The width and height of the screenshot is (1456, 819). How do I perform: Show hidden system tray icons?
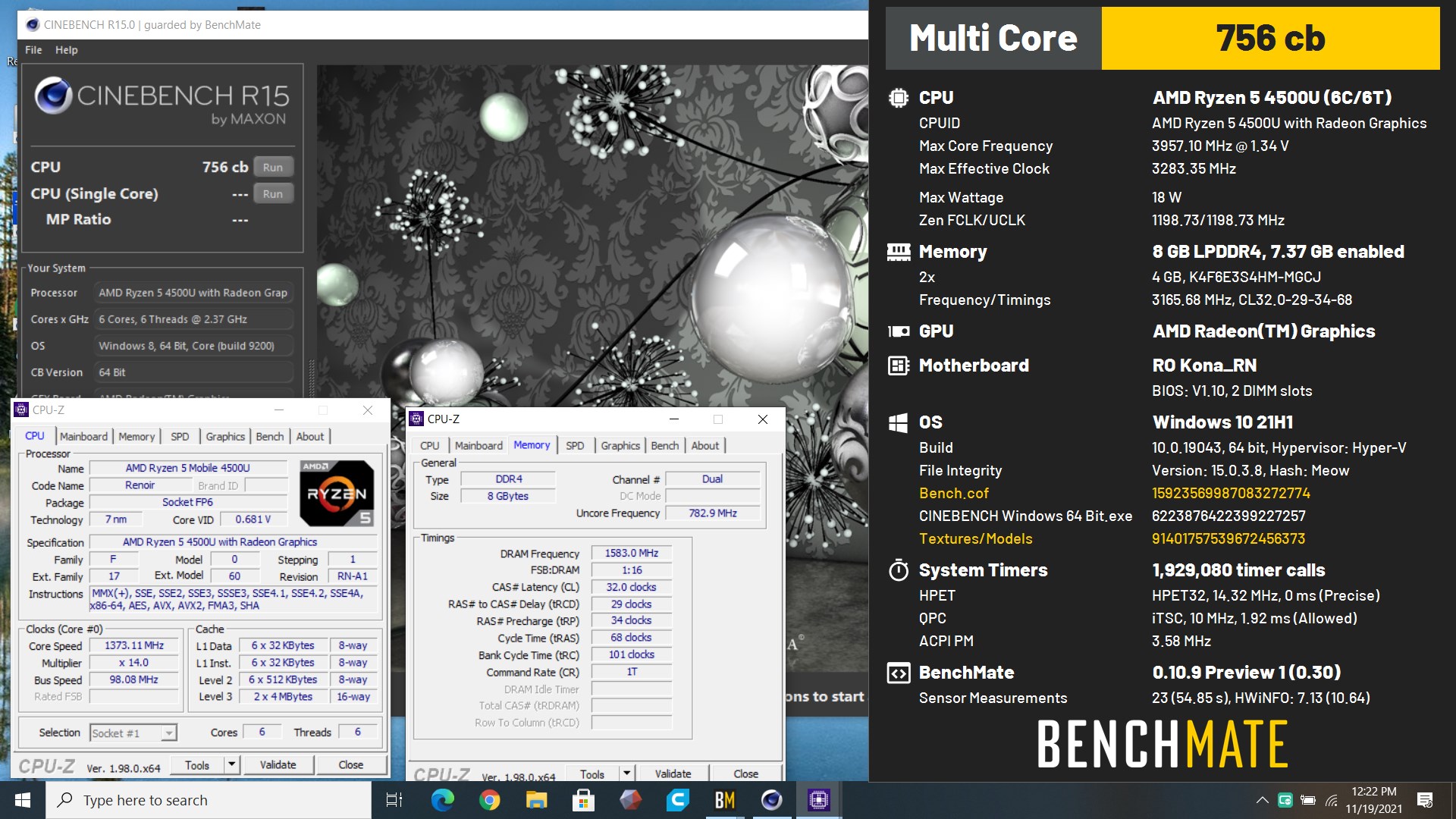pos(1262,800)
